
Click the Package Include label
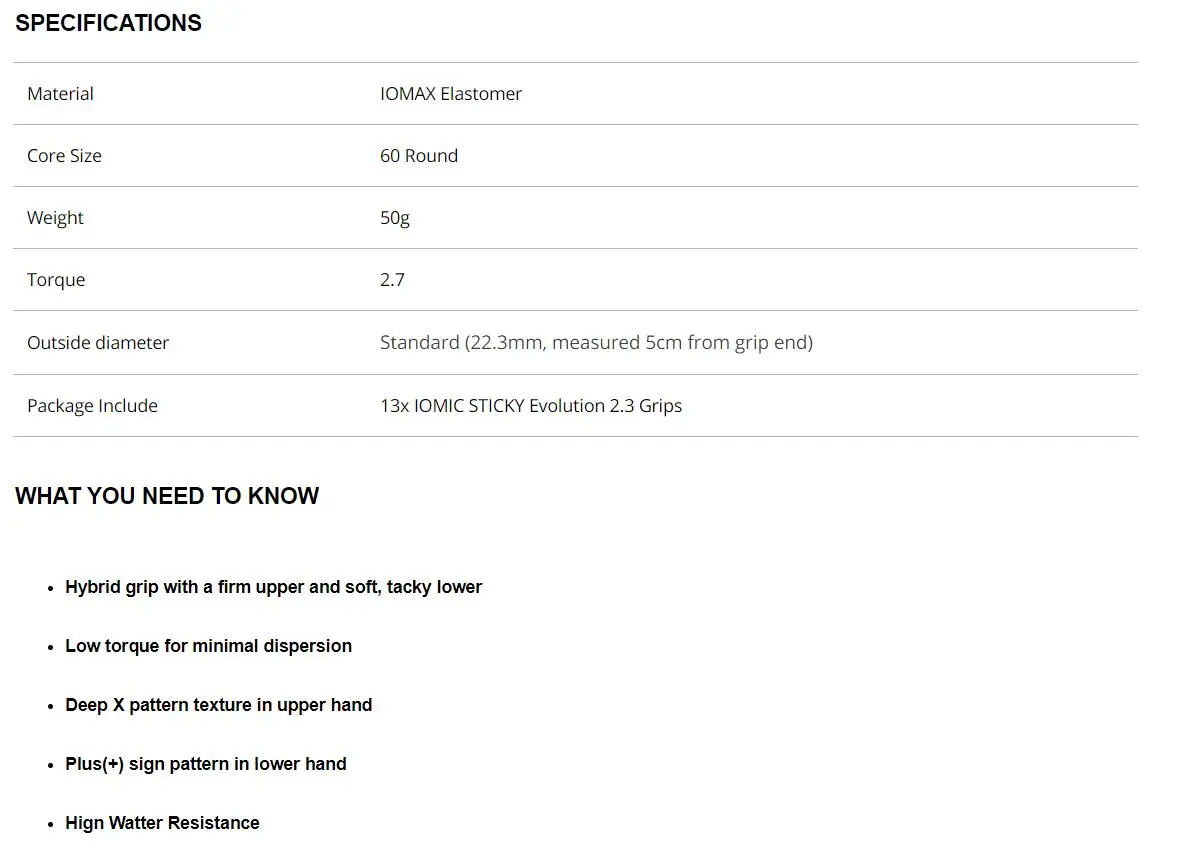pyautogui.click(x=92, y=406)
